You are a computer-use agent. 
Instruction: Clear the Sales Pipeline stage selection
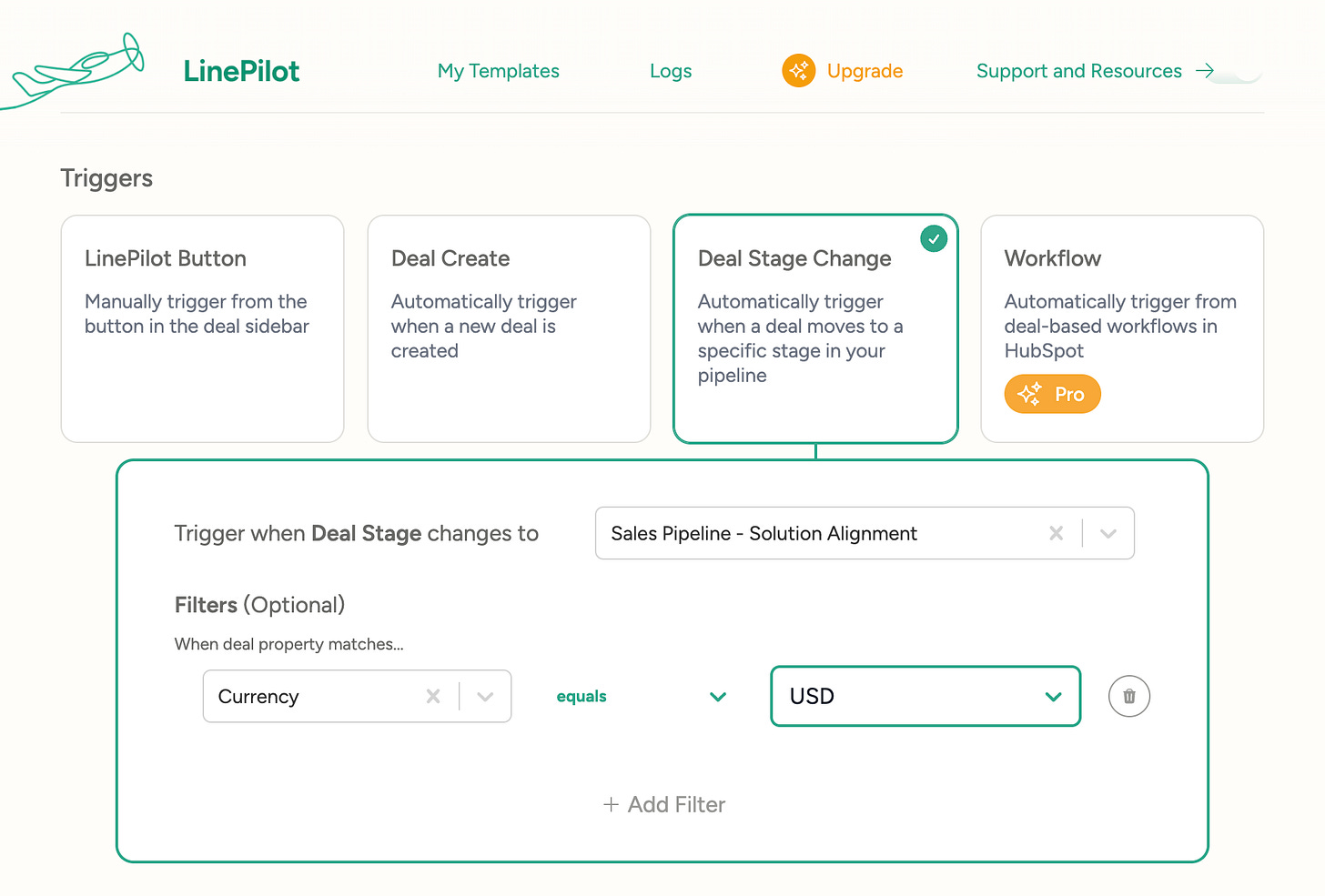pos(1056,534)
